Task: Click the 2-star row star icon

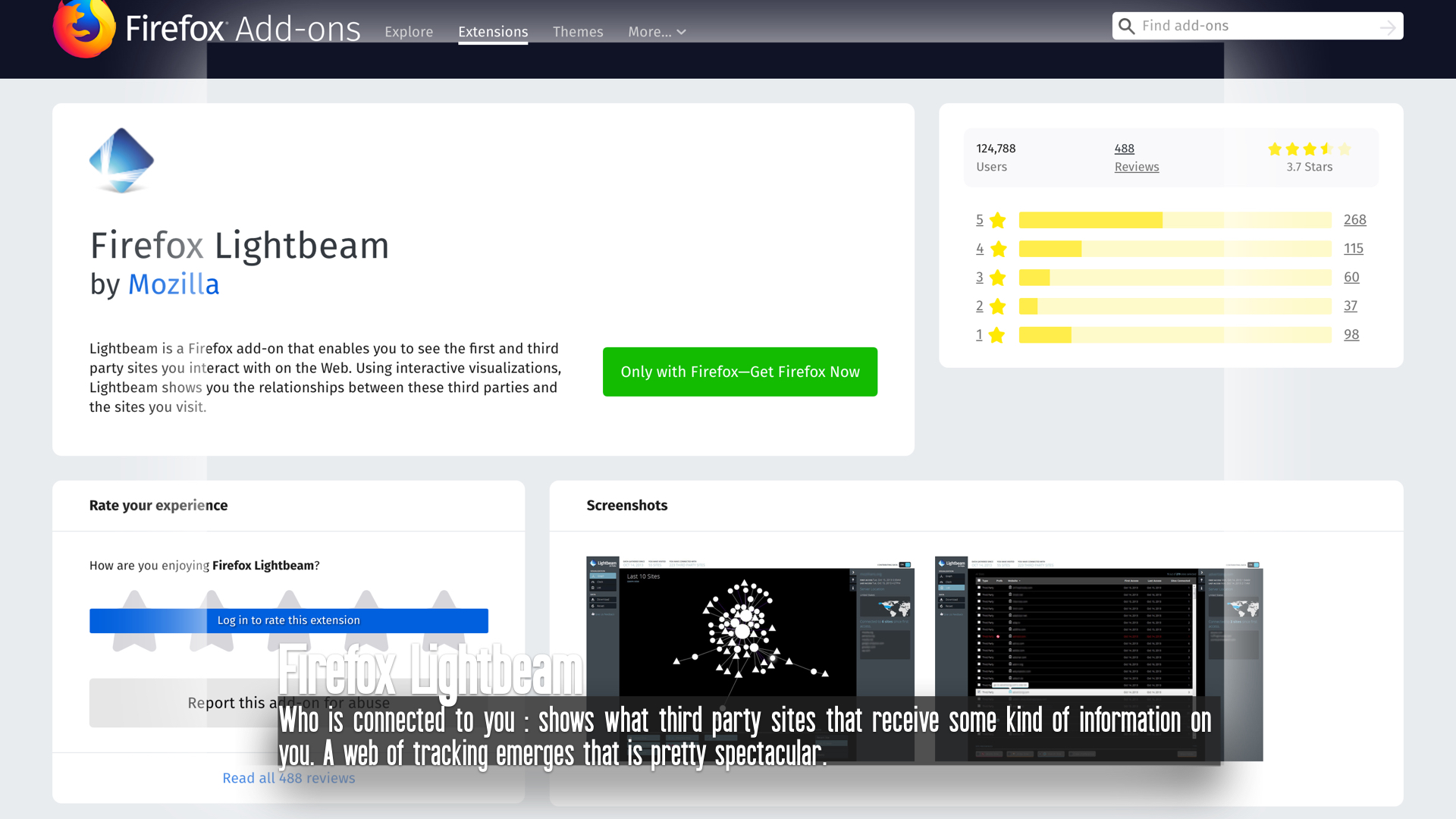Action: [x=998, y=306]
